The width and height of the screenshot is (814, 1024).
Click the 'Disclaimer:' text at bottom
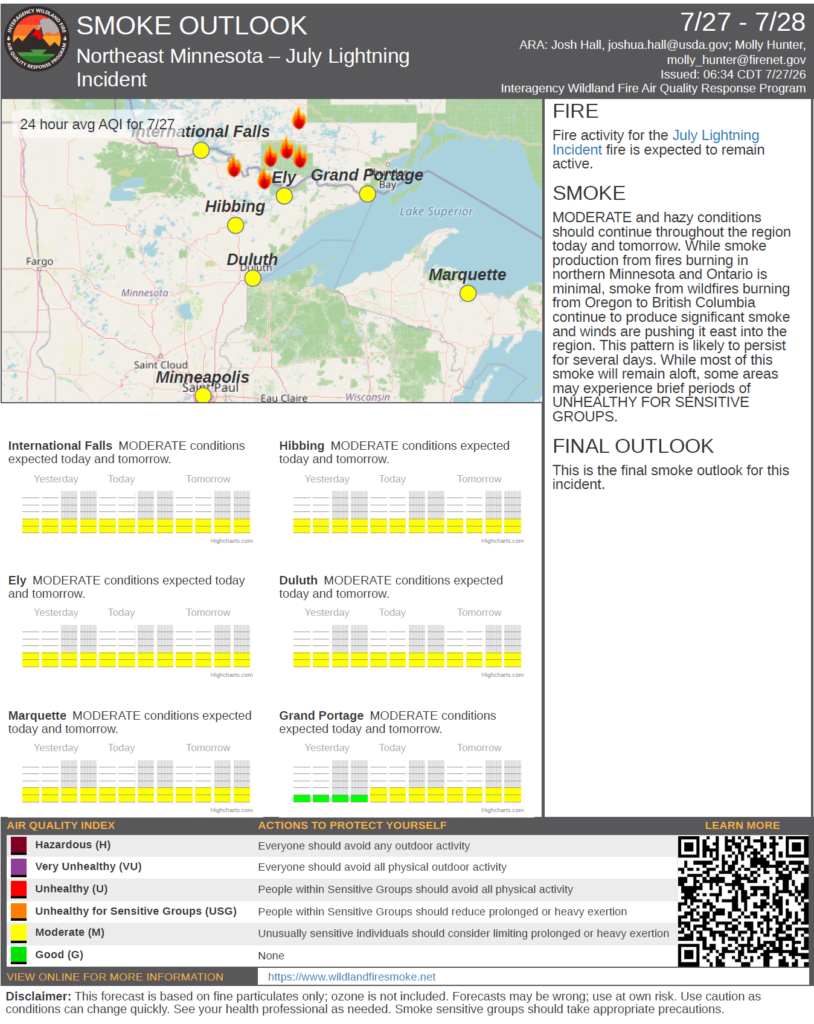39,997
